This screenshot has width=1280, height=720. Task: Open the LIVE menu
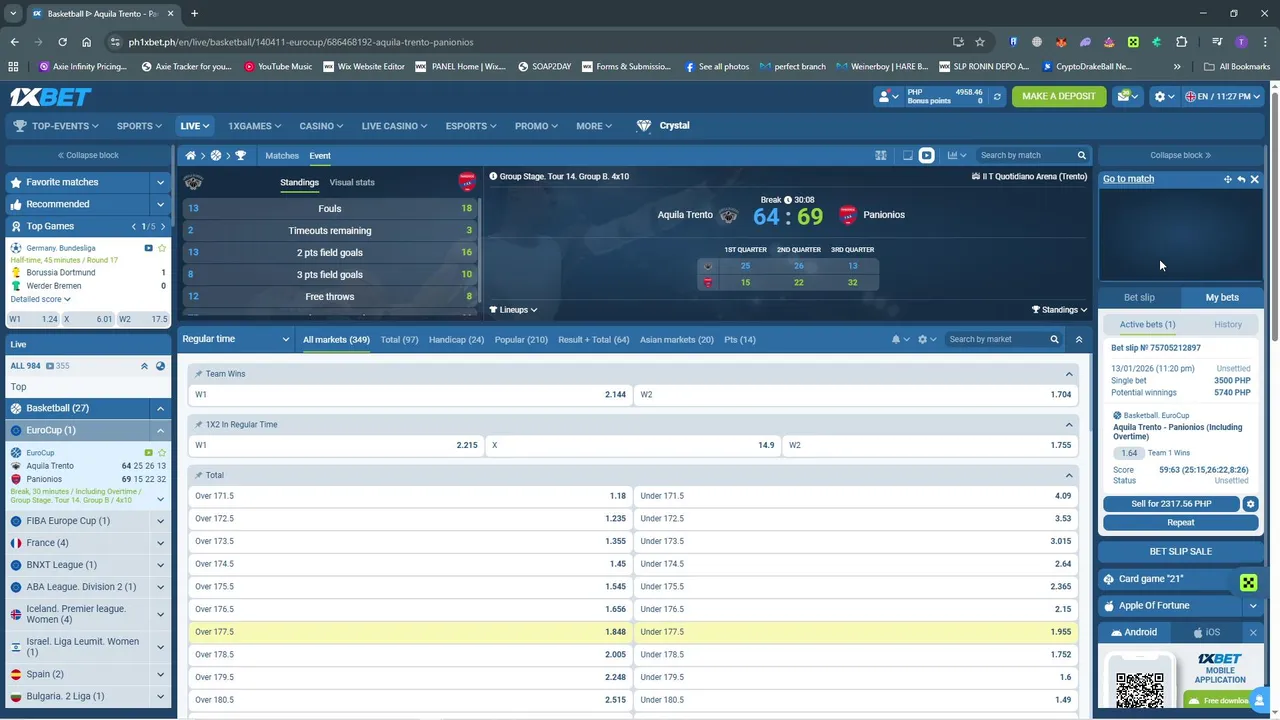(x=194, y=126)
